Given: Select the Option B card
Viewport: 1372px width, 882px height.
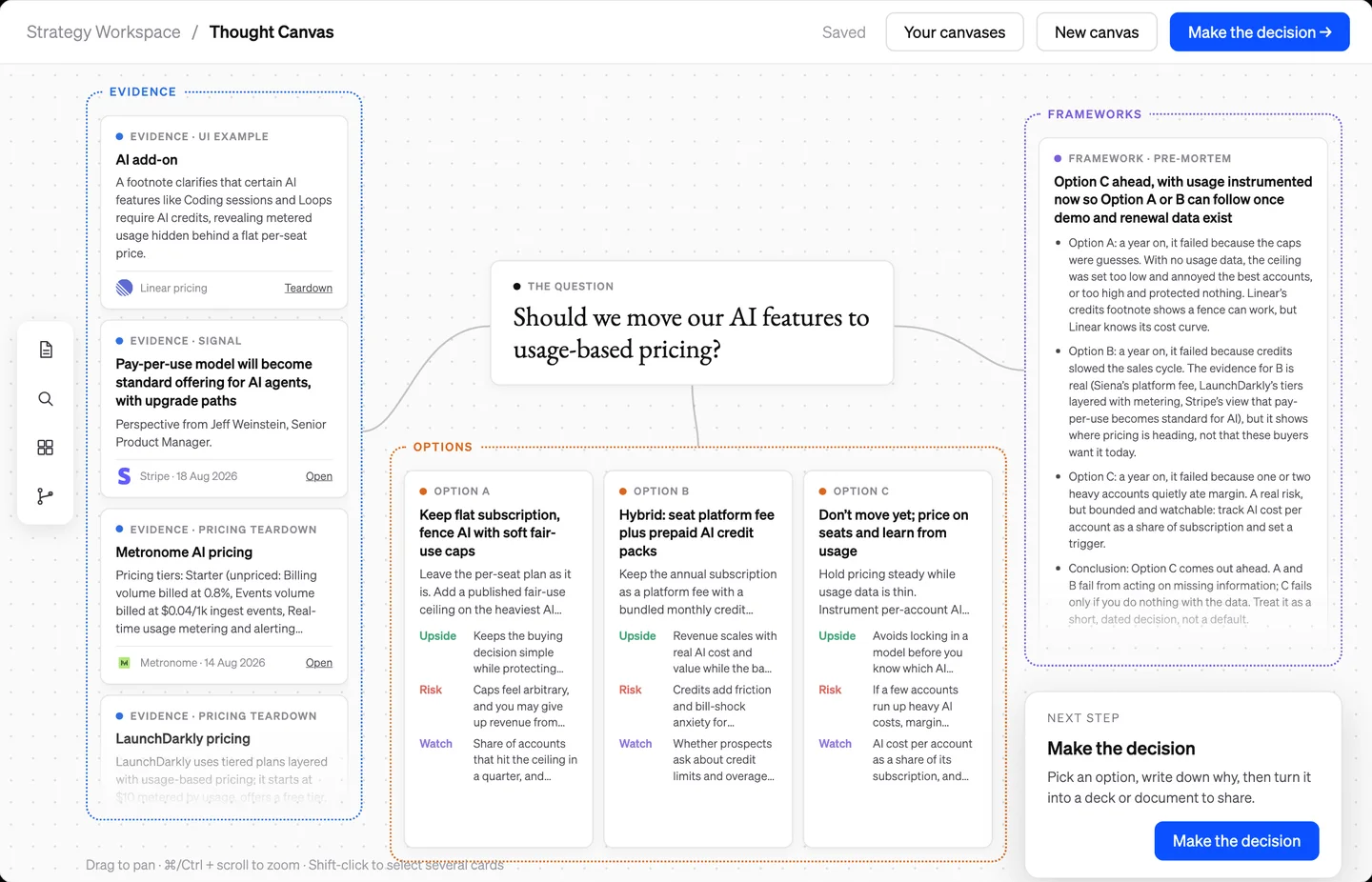Looking at the screenshot, I should [698, 658].
